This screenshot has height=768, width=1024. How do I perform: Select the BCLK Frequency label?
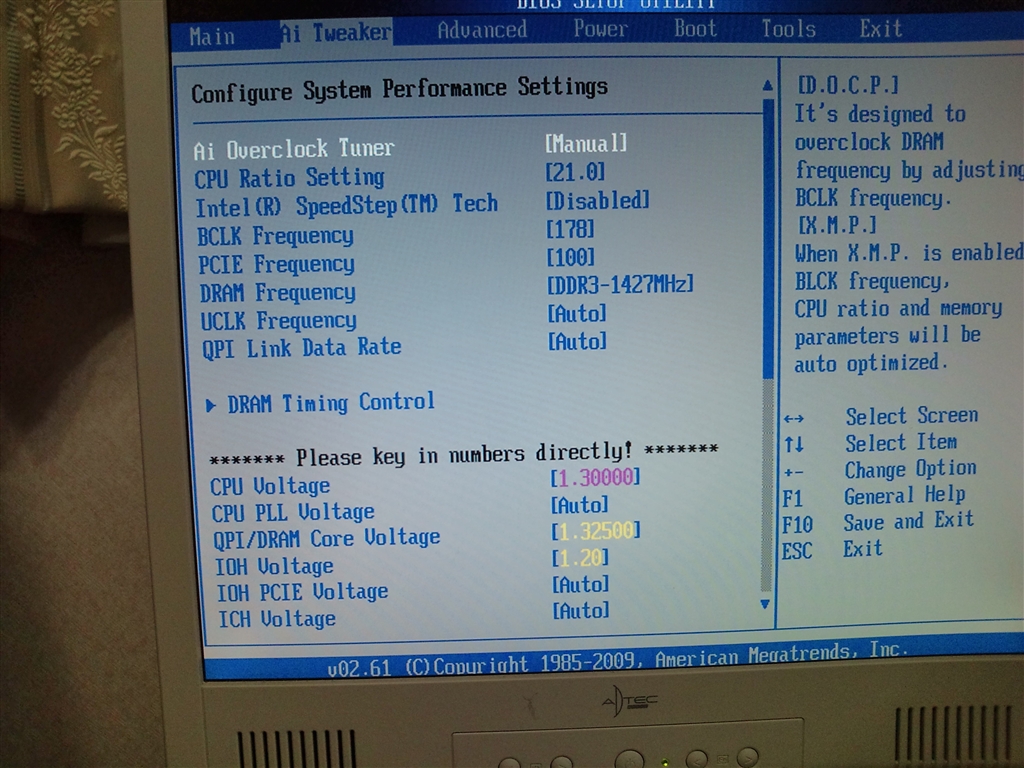tap(275, 236)
